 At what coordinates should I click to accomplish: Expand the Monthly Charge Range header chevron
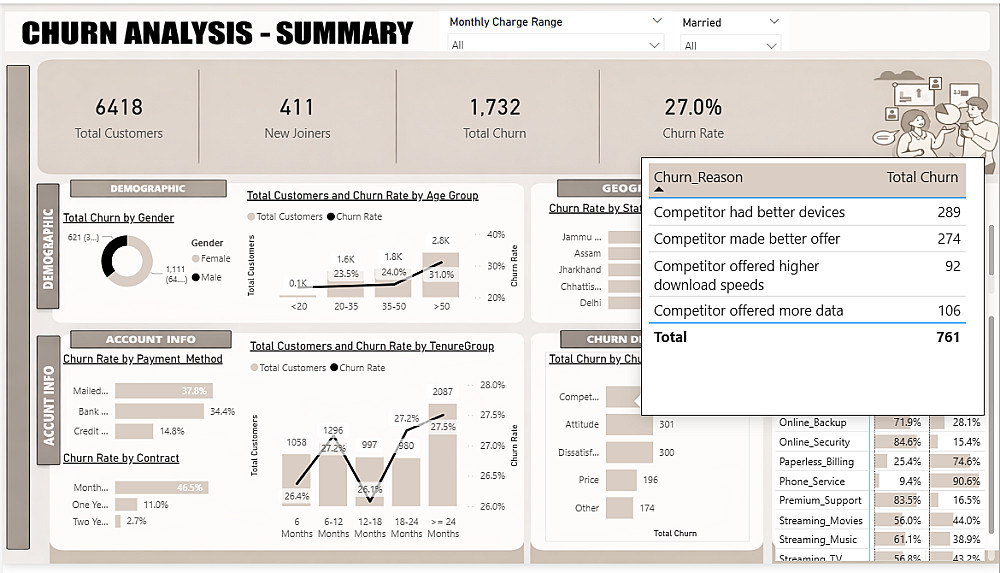pyautogui.click(x=657, y=21)
